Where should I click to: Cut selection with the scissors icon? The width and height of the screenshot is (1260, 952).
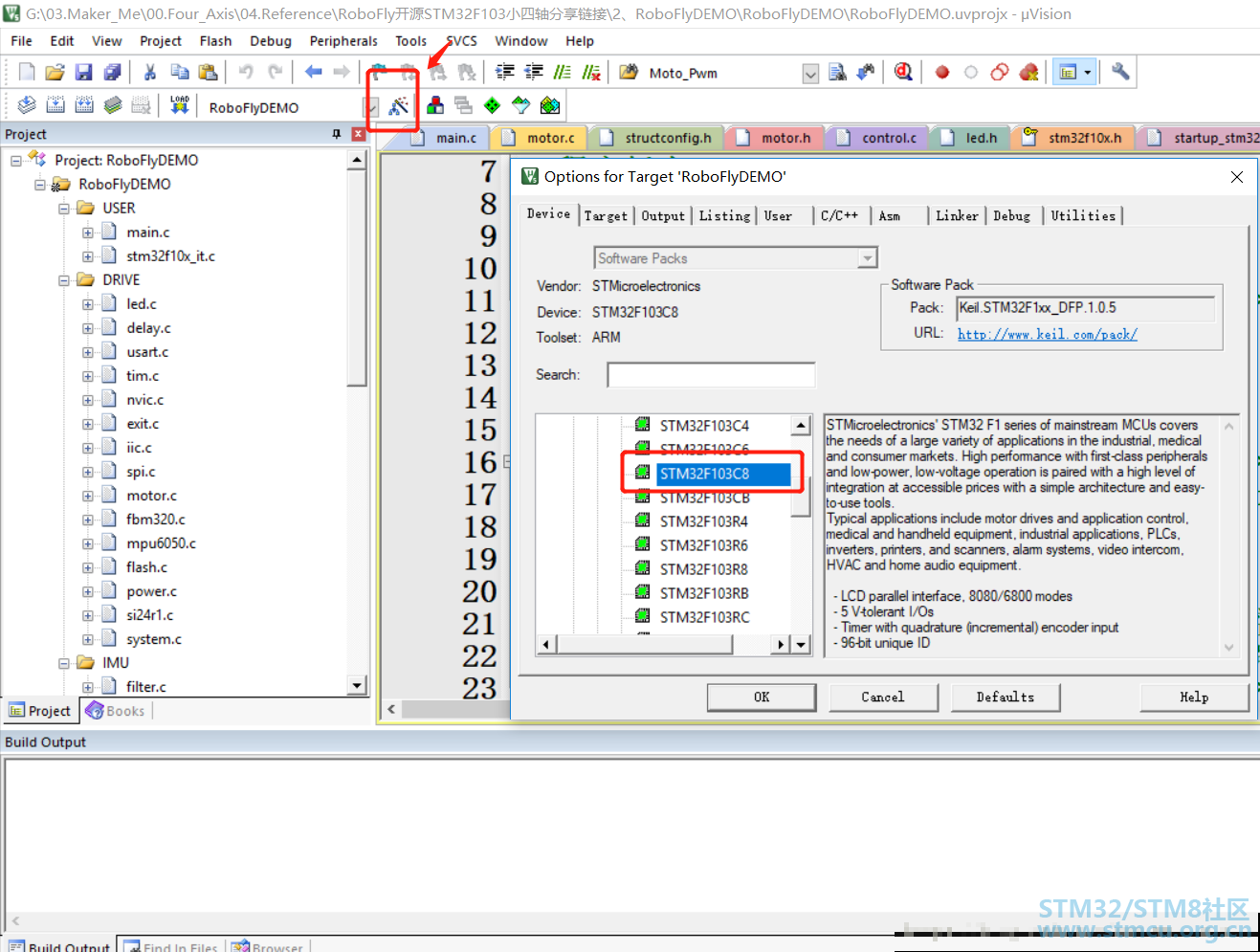[150, 73]
